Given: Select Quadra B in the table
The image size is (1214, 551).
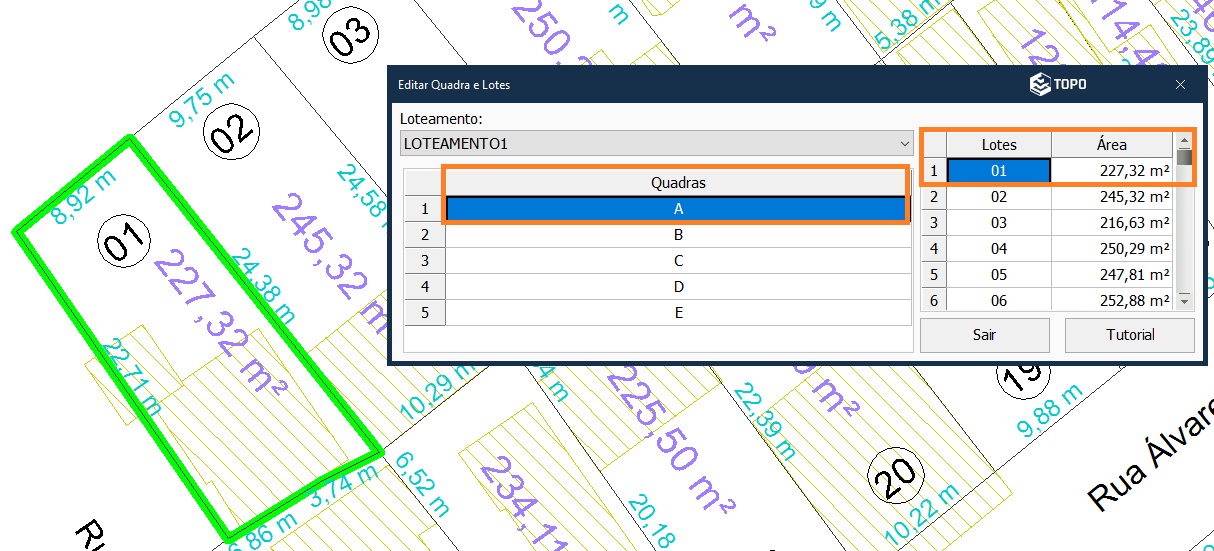Looking at the screenshot, I should (x=677, y=235).
